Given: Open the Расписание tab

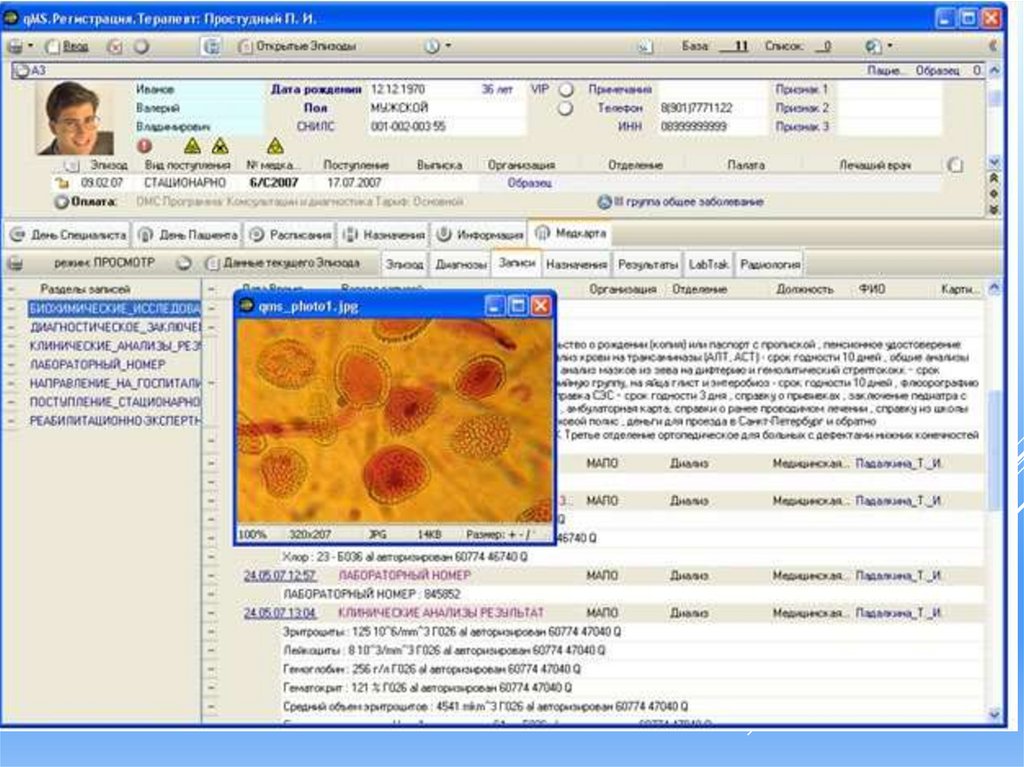Looking at the screenshot, I should pyautogui.click(x=291, y=234).
